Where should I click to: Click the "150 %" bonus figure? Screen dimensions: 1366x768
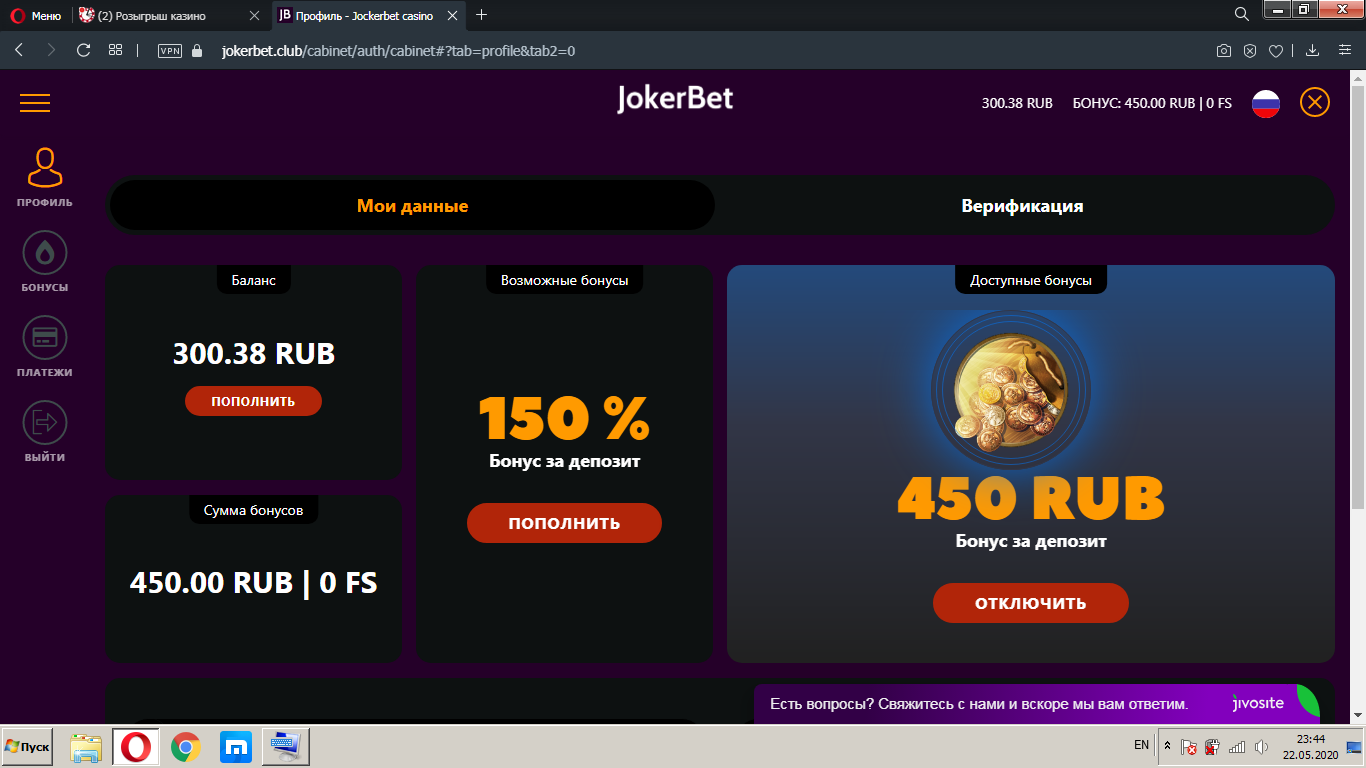(564, 418)
